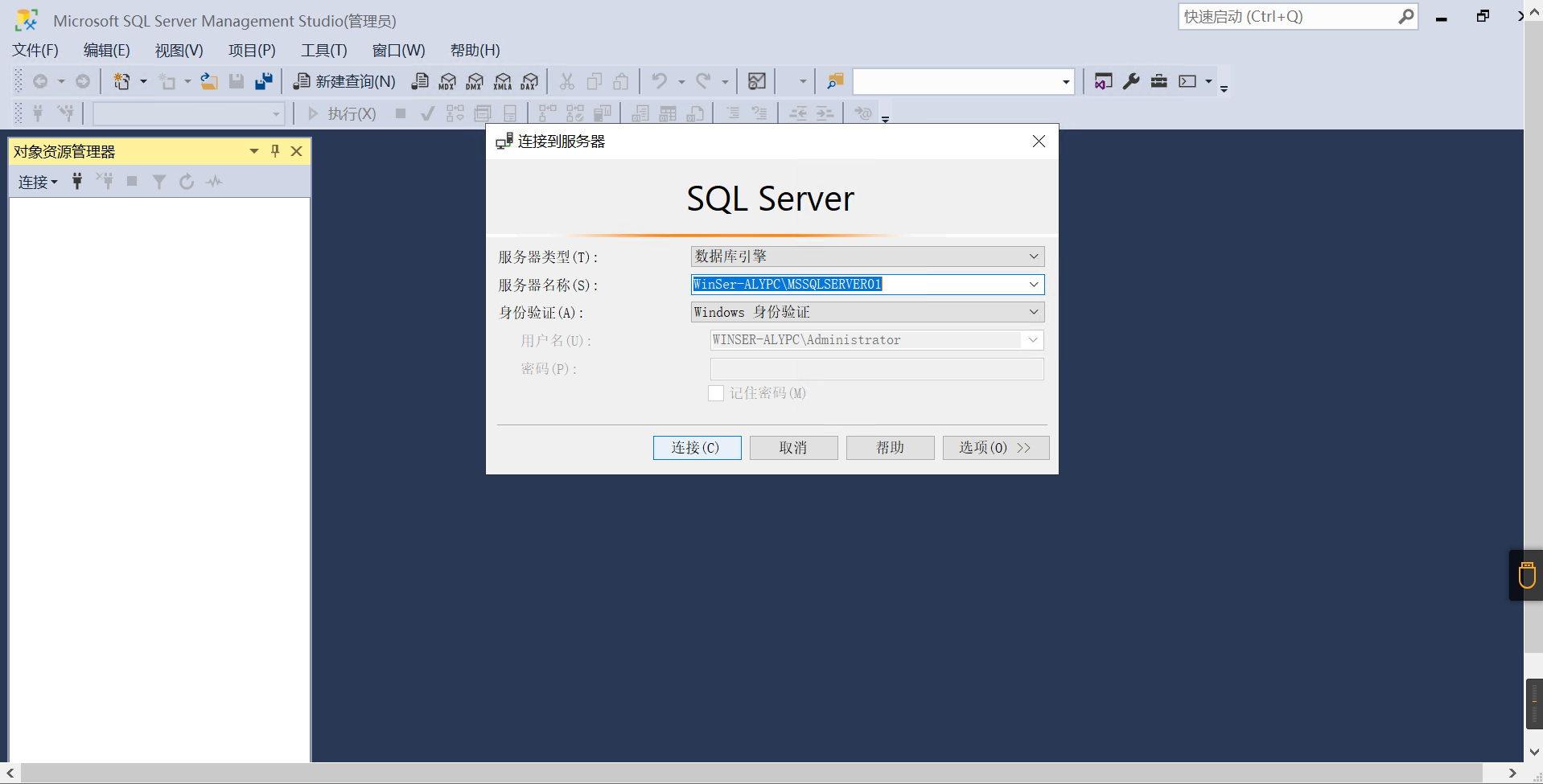Screen dimensions: 1543x784
Task: Click the Connect plug icon in SQL toolbar
Action: click(x=38, y=113)
